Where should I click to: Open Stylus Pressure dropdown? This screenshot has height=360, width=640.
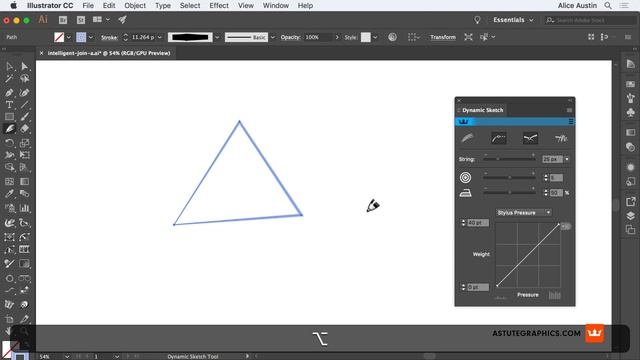(x=524, y=213)
